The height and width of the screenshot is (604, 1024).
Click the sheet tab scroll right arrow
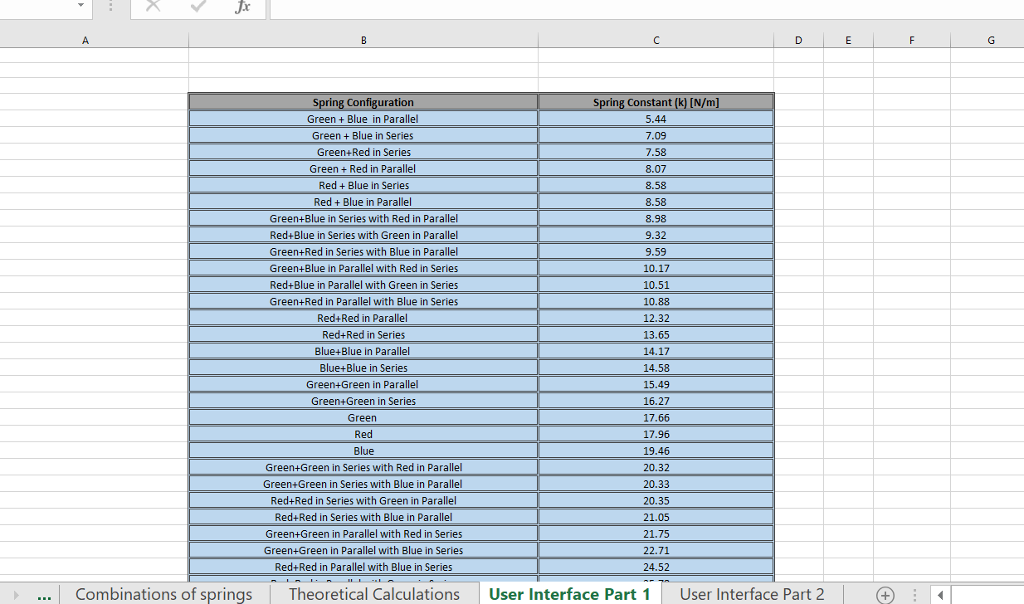(x=16, y=595)
